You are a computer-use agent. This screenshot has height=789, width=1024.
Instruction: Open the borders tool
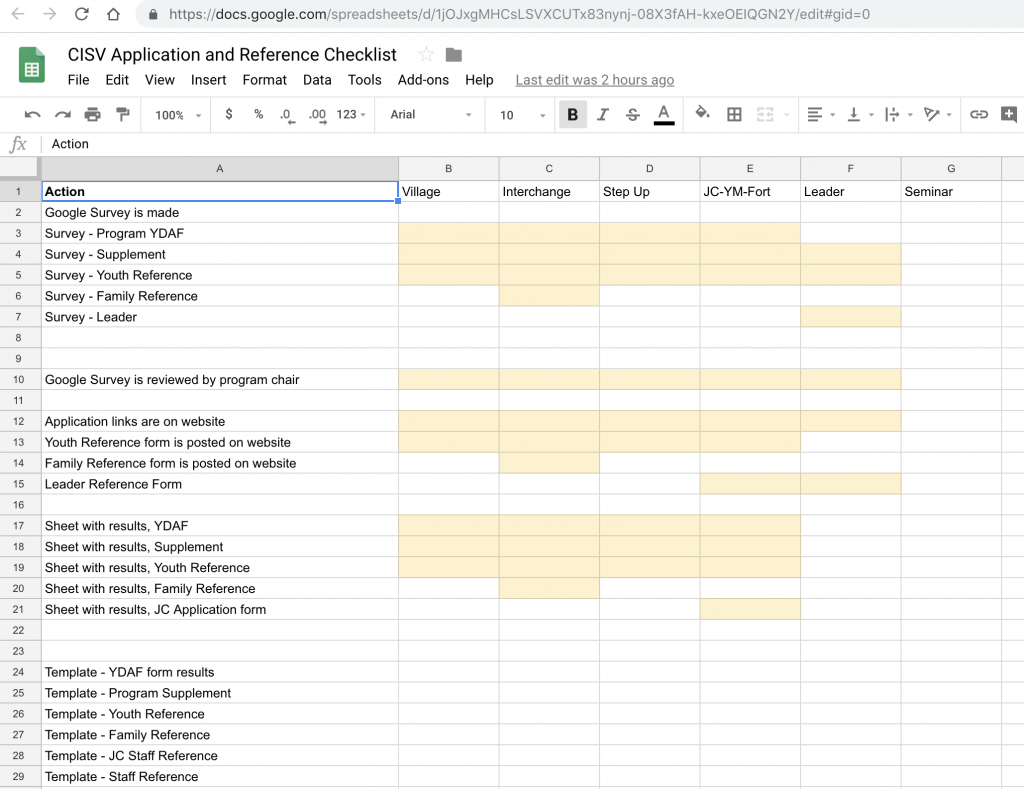click(x=734, y=114)
